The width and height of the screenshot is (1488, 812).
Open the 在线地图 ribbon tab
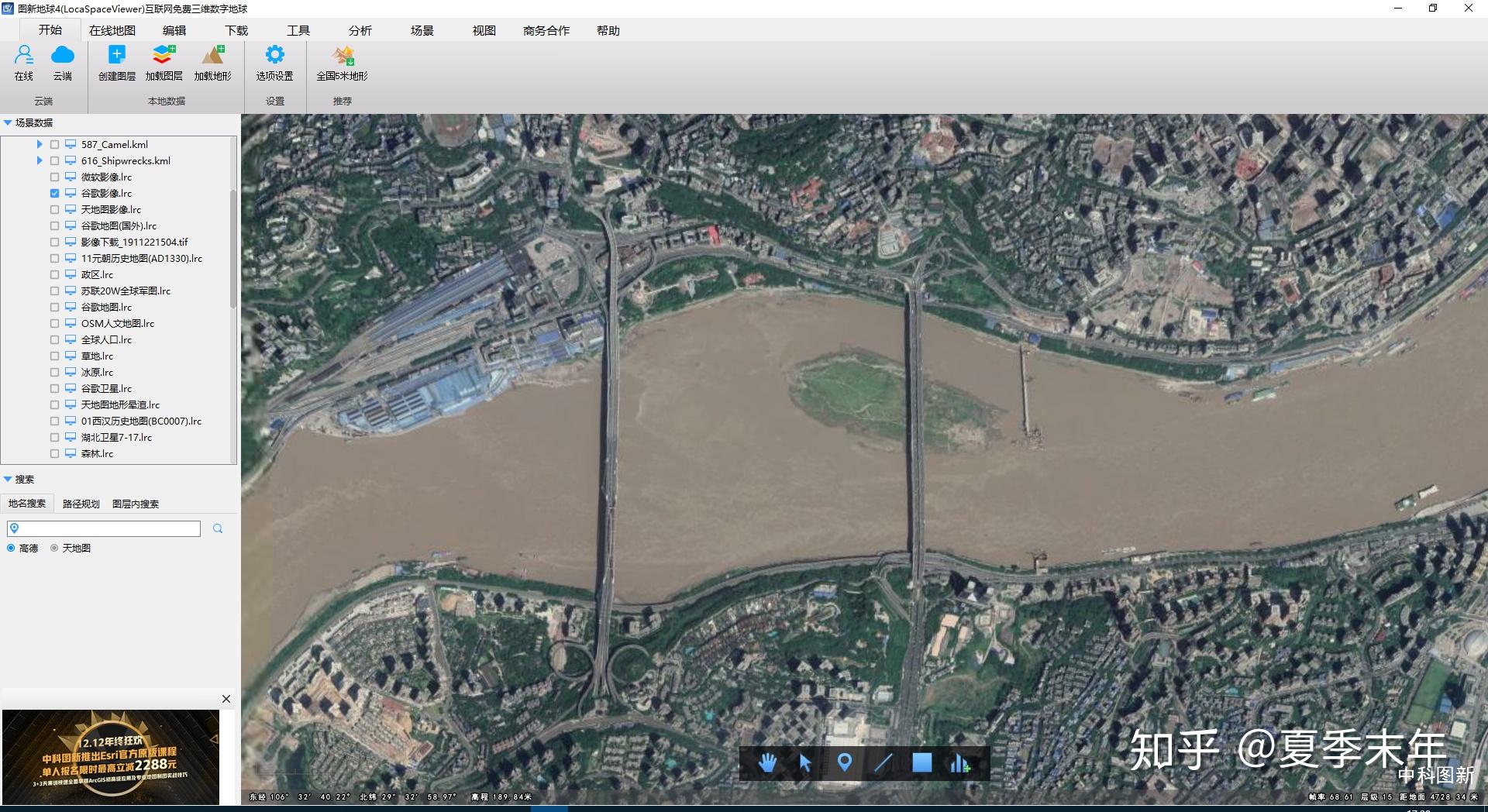pos(112,30)
